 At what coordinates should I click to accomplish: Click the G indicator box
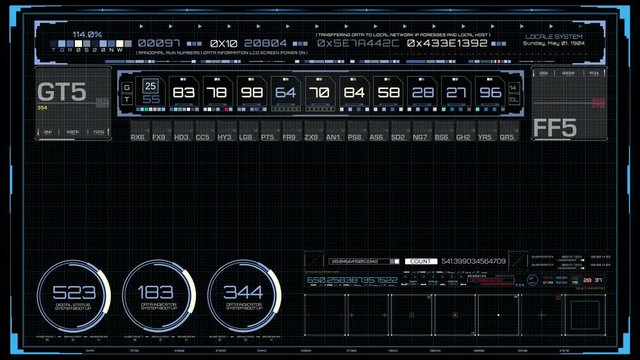pos(127,87)
